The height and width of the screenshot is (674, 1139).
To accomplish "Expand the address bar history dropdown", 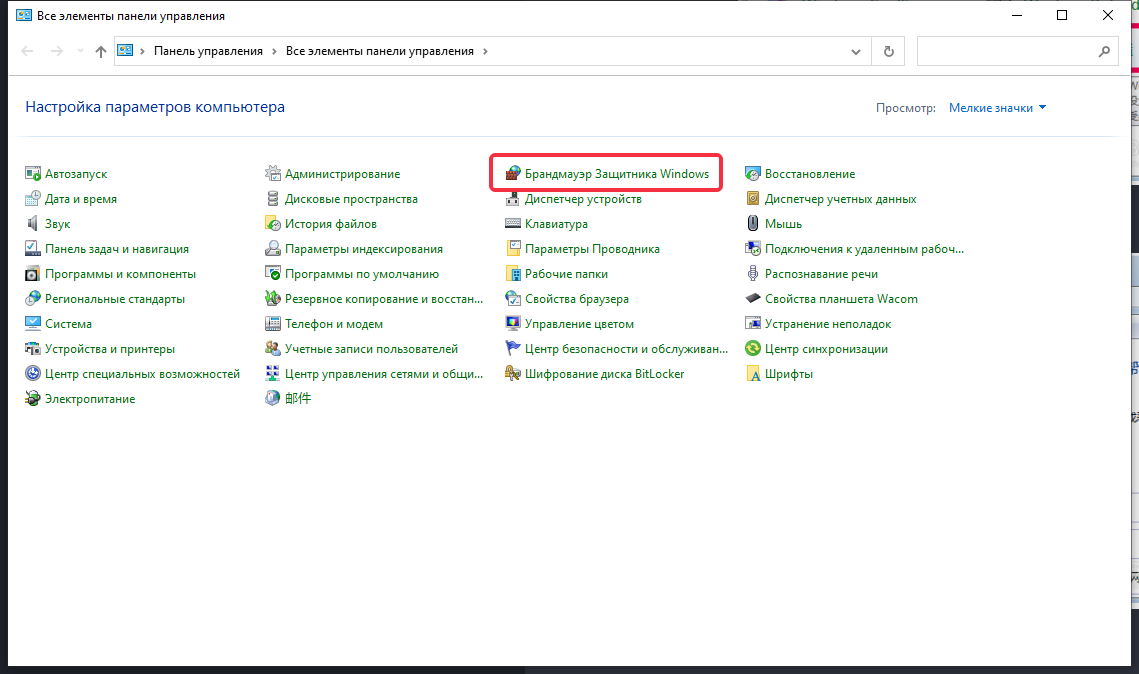I will coord(856,52).
